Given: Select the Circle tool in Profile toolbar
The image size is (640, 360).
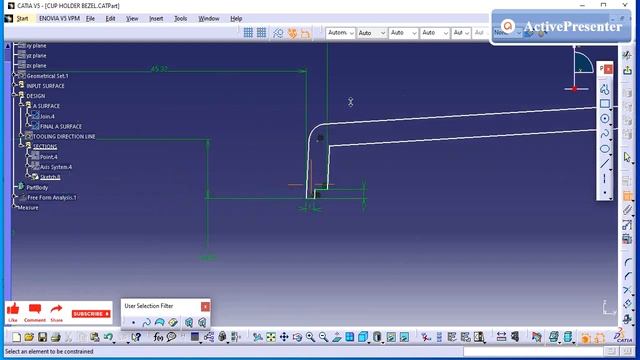Looking at the screenshot, I should (x=604, y=119).
